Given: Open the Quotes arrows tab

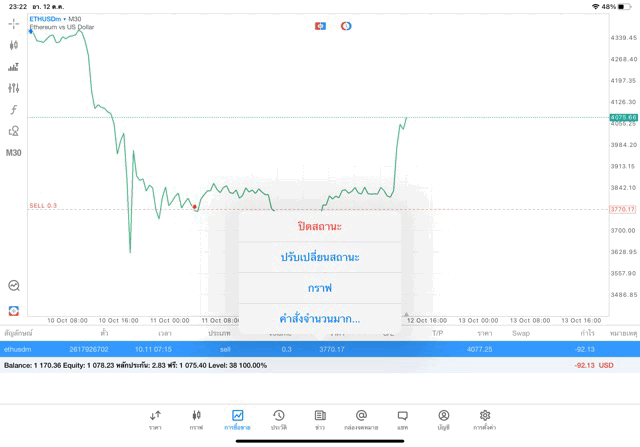Looking at the screenshot, I should tap(155, 419).
